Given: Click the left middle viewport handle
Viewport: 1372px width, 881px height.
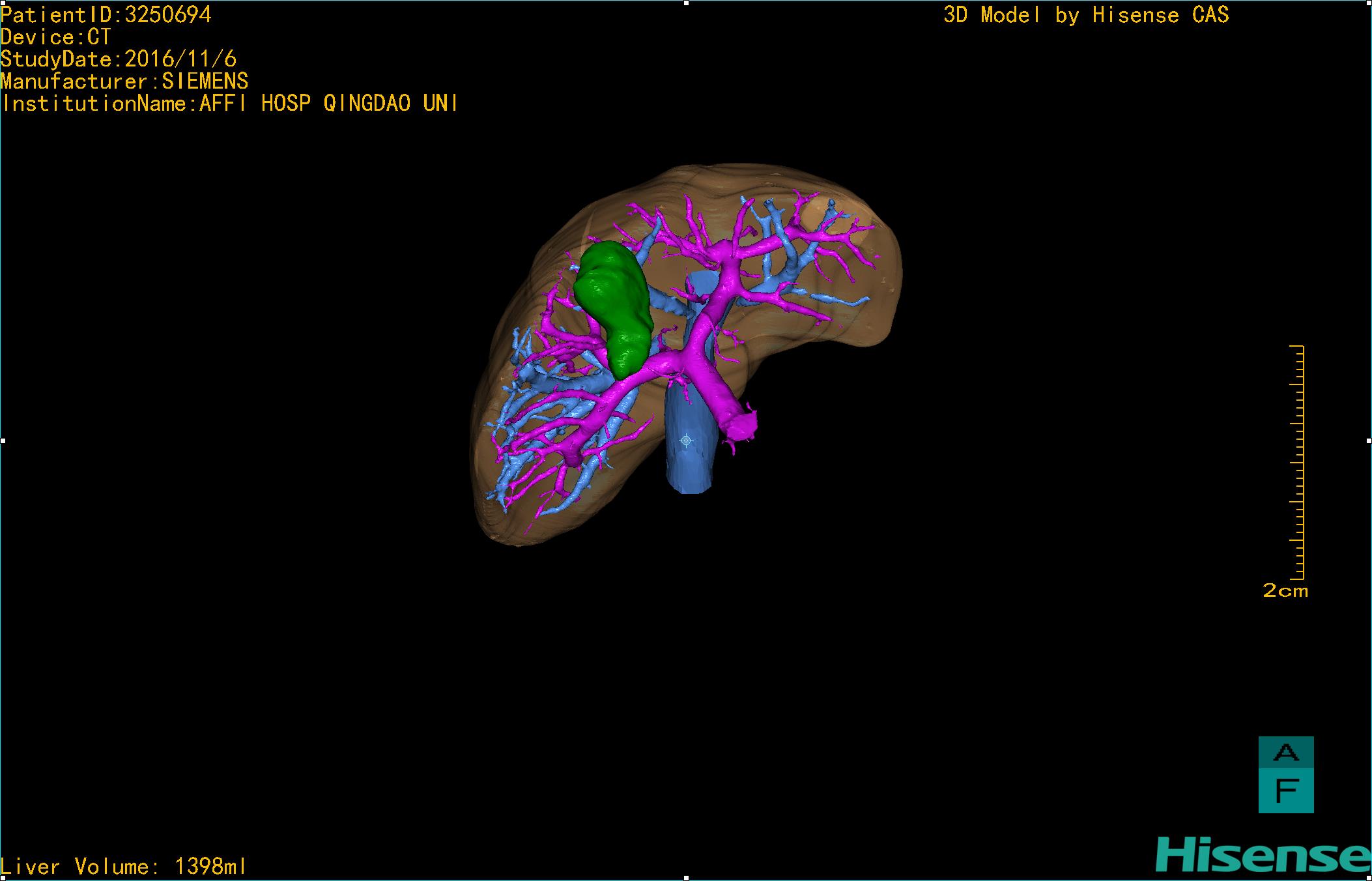Looking at the screenshot, I should point(3,441).
